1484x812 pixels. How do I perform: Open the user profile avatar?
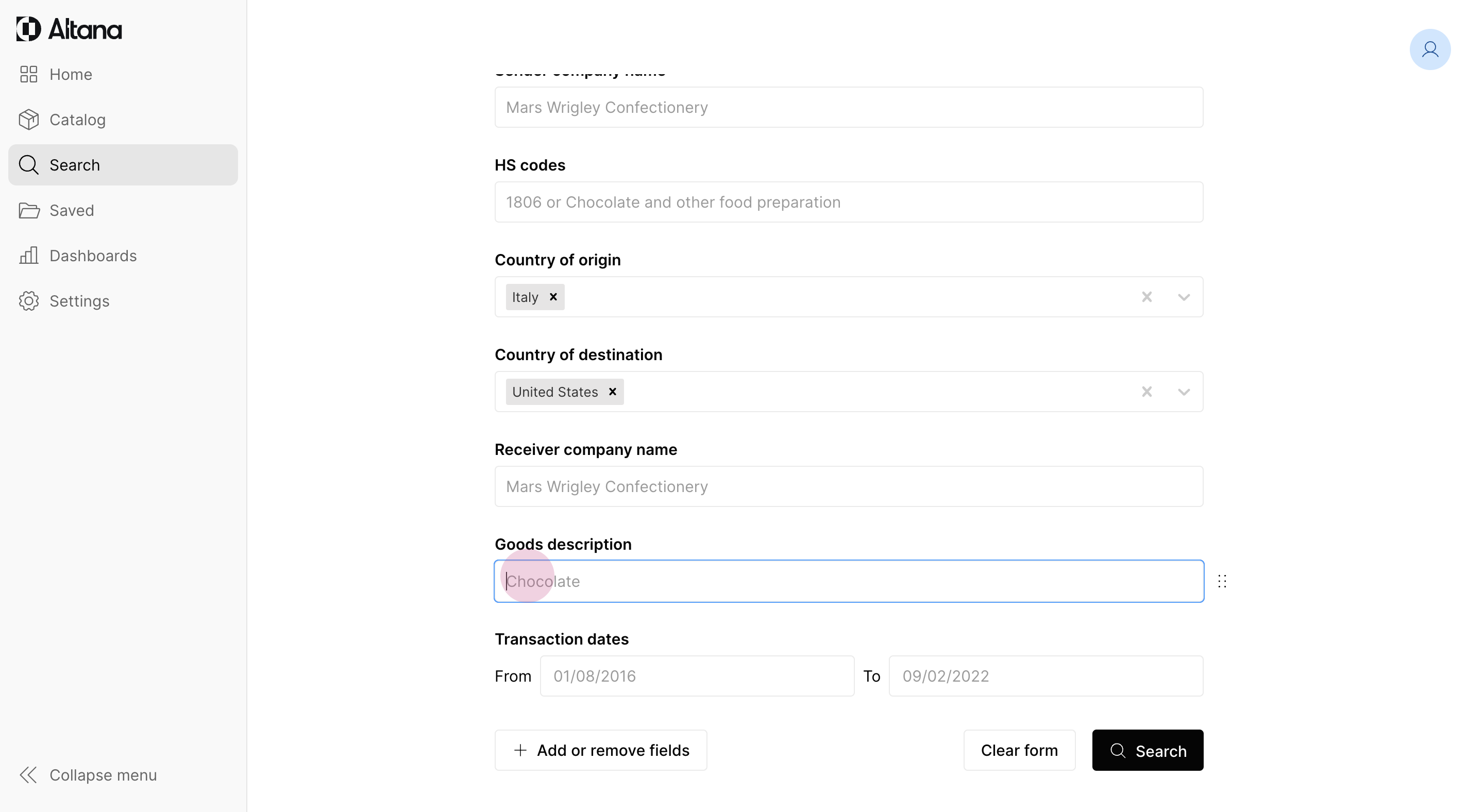tap(1429, 49)
